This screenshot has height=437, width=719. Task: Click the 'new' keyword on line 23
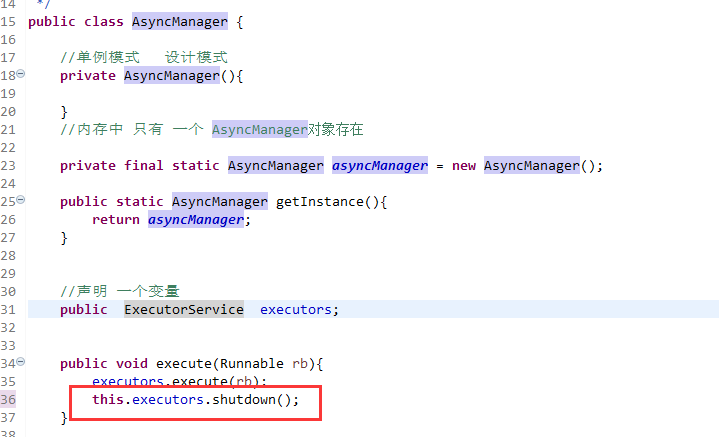click(x=464, y=166)
